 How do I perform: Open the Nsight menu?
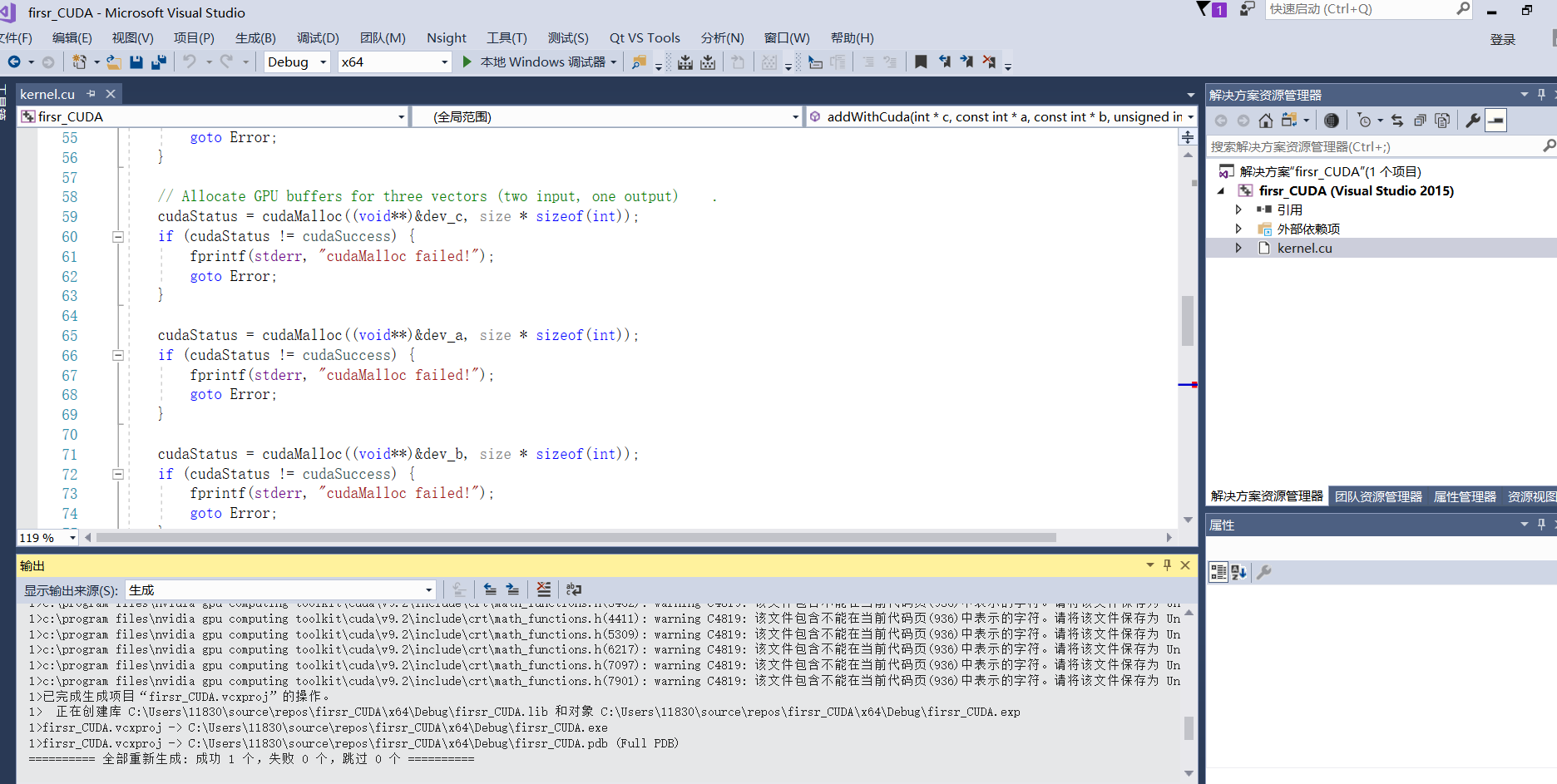446,37
